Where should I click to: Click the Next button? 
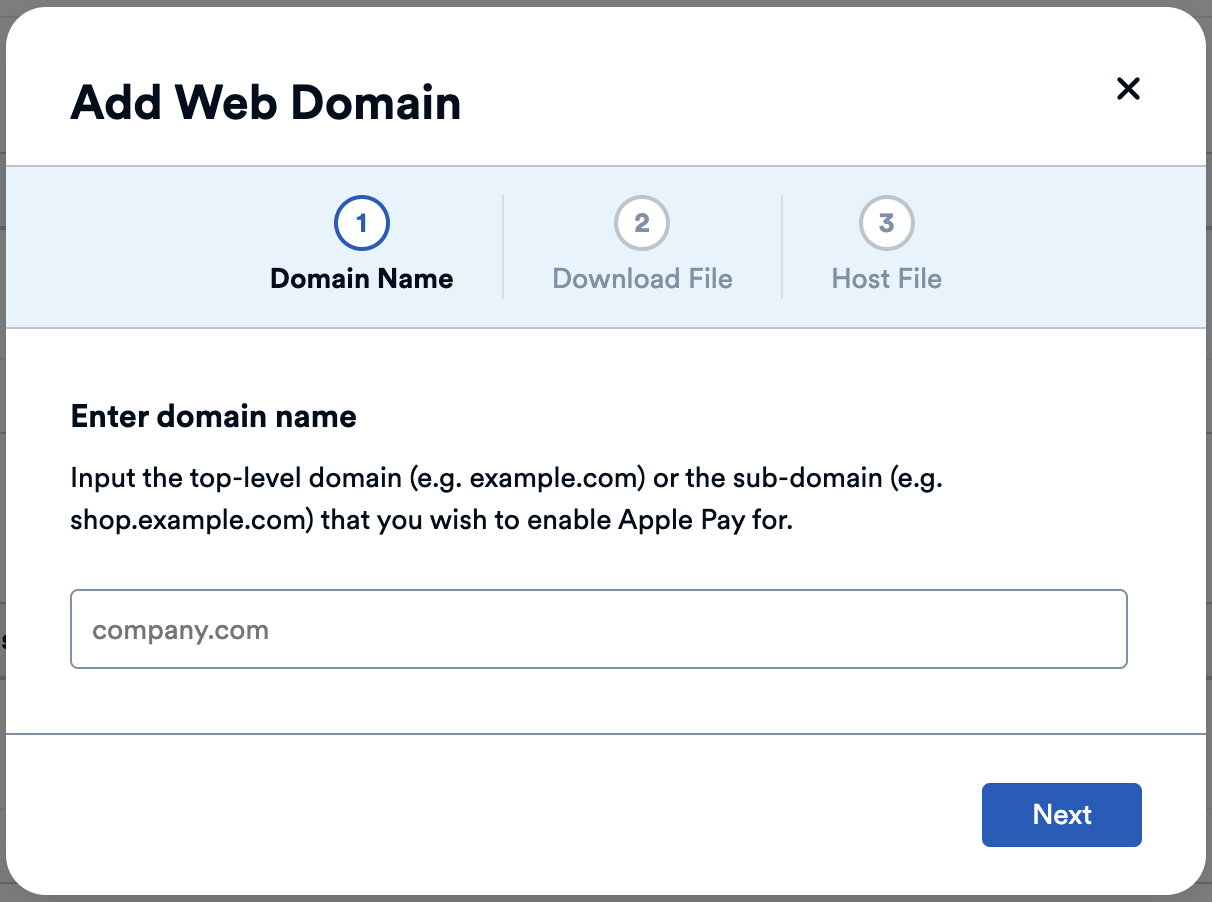tap(1061, 815)
